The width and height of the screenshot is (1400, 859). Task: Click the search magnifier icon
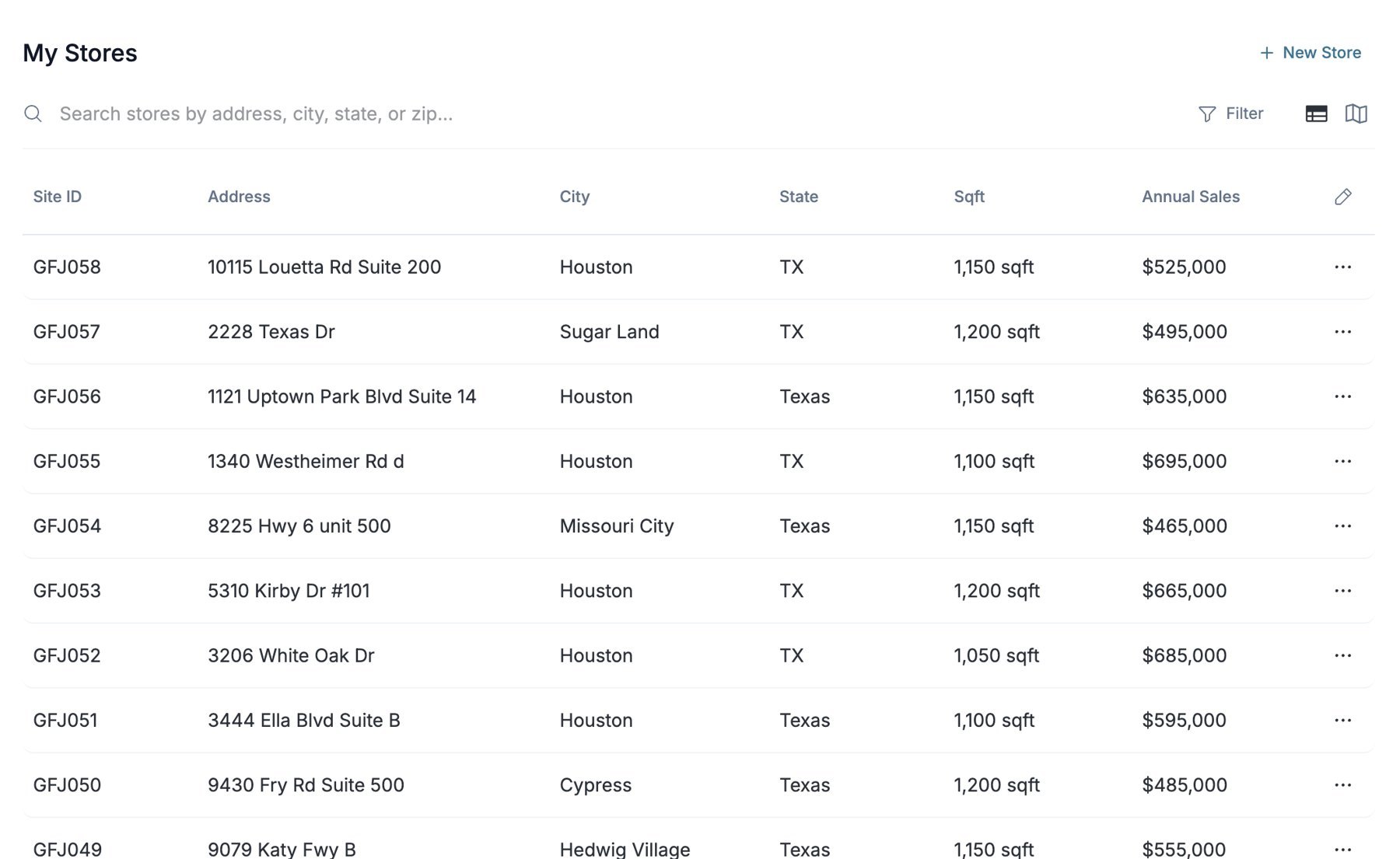pyautogui.click(x=33, y=113)
